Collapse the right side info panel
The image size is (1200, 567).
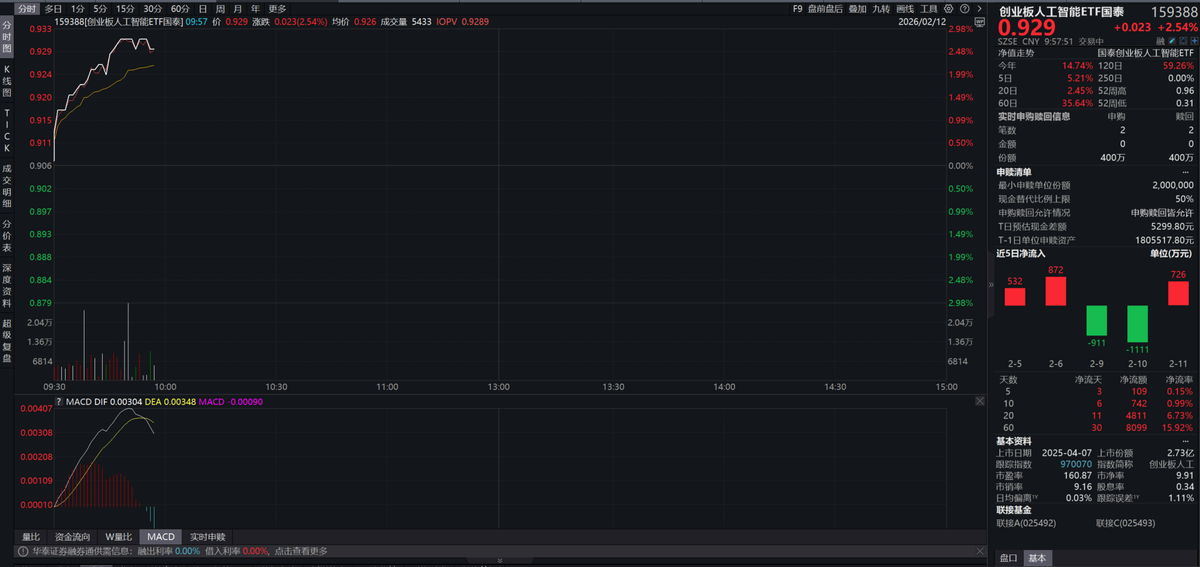992,285
